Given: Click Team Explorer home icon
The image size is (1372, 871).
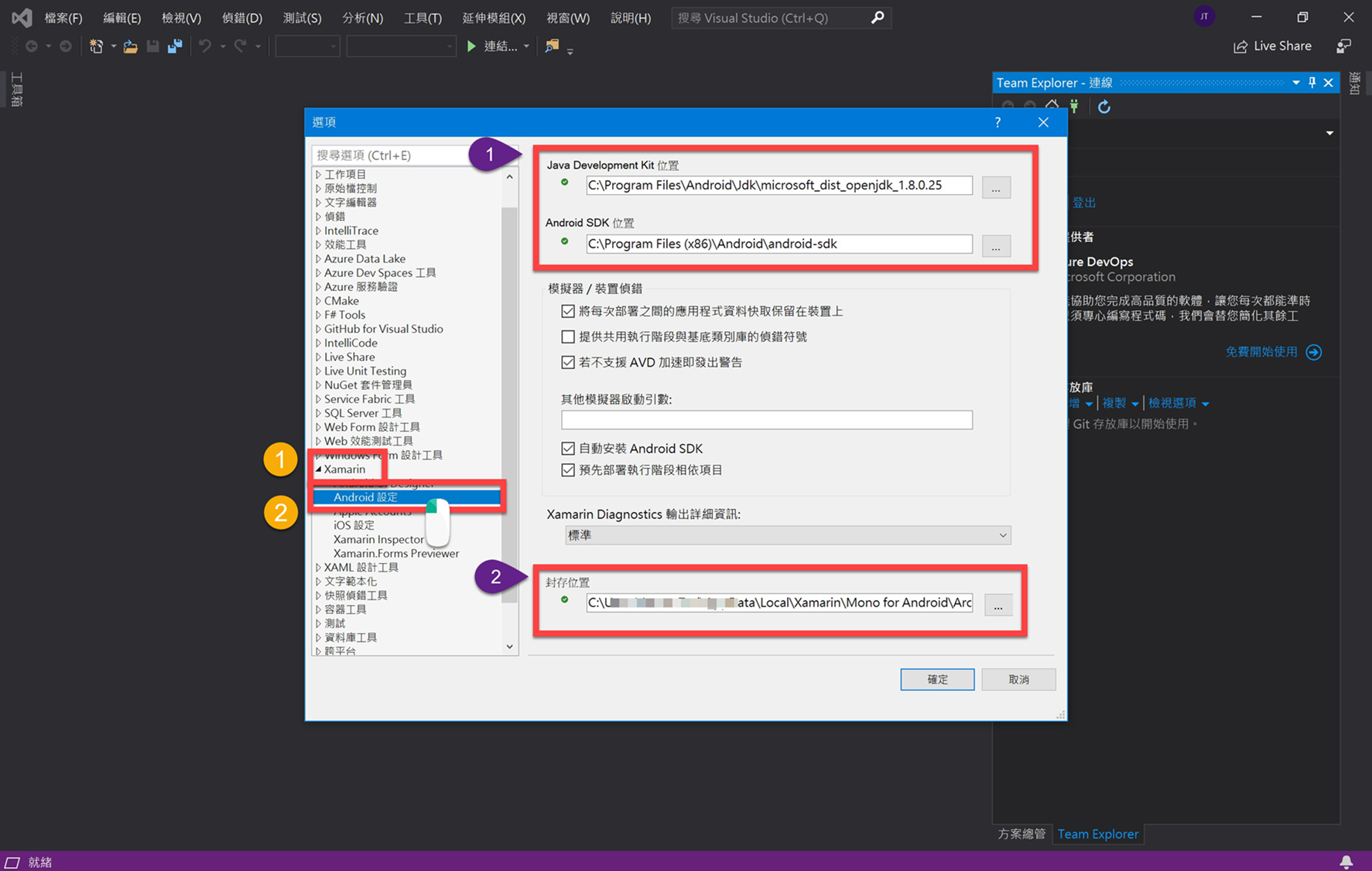Looking at the screenshot, I should click(1052, 106).
